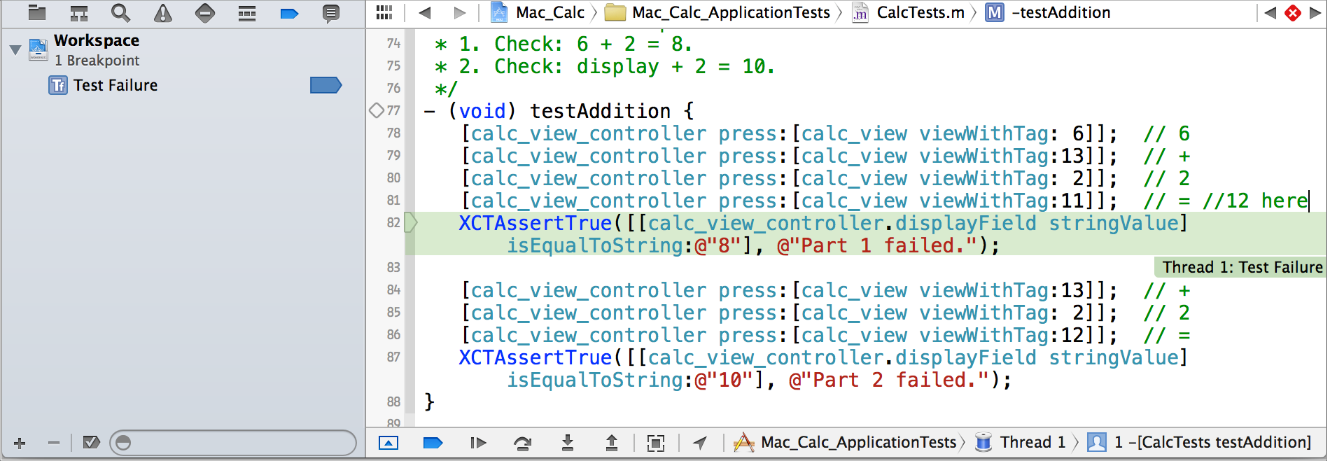Open the related items grid menu
Viewport: 1327px width, 461px height.
pyautogui.click(x=383, y=13)
